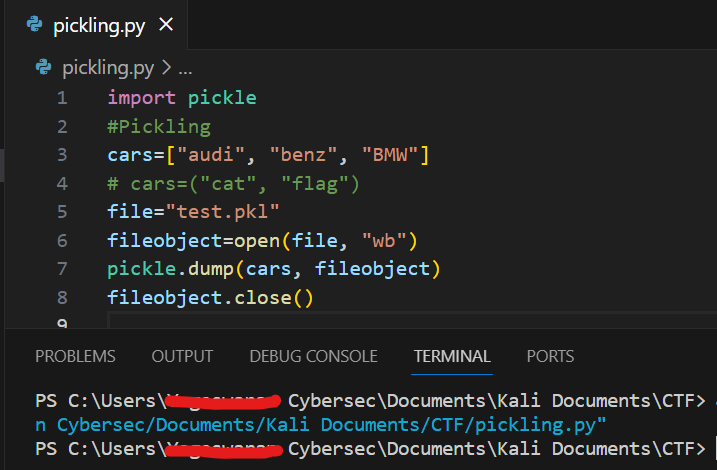Click 'dump' method on line 7

click(211, 269)
